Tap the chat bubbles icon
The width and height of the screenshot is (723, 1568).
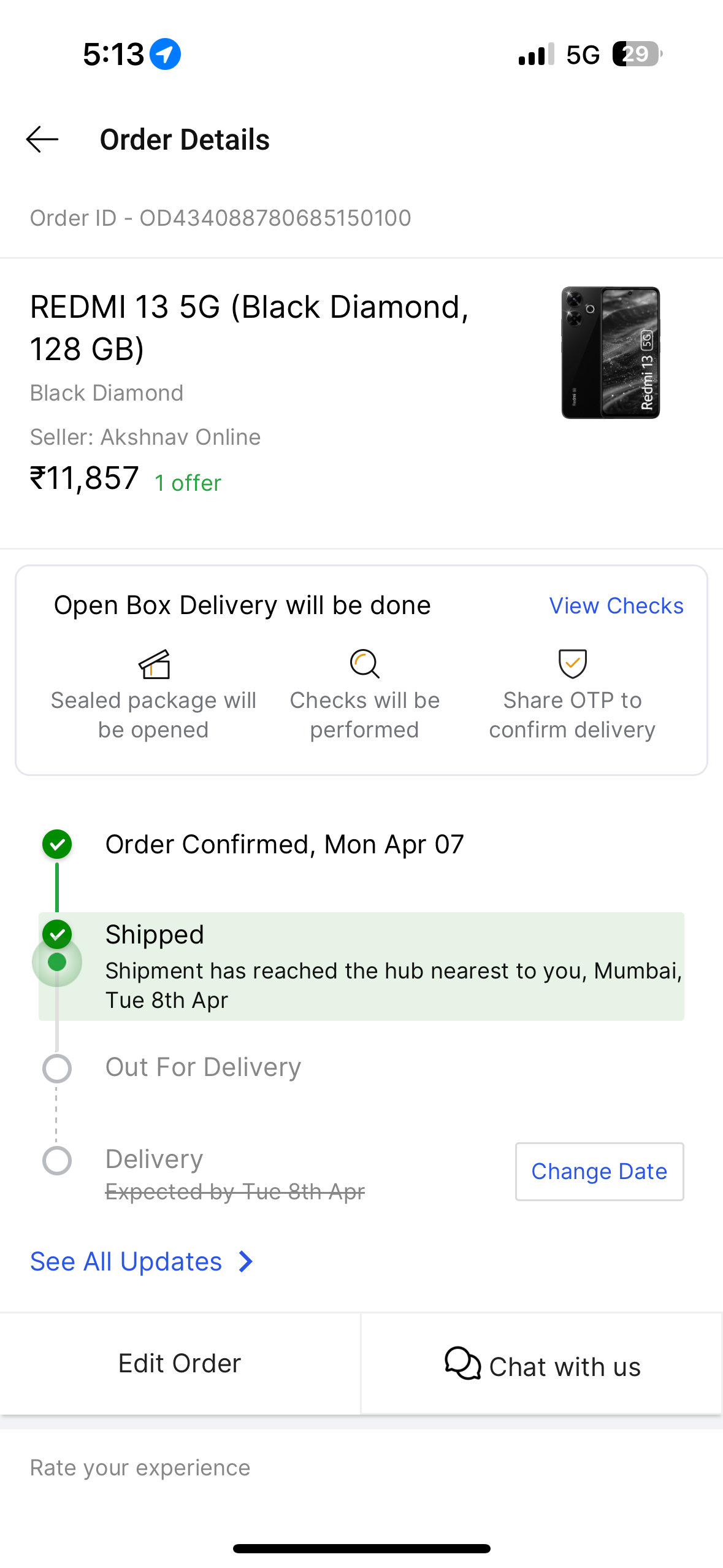[x=462, y=1363]
